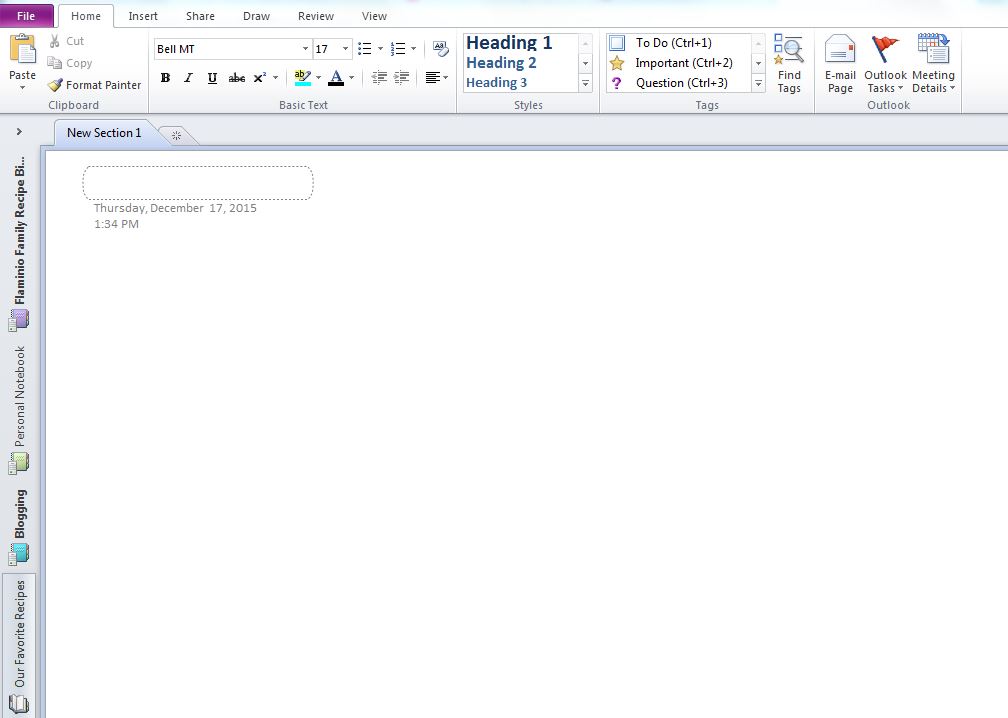Open the paragraph alignment menu

436,78
